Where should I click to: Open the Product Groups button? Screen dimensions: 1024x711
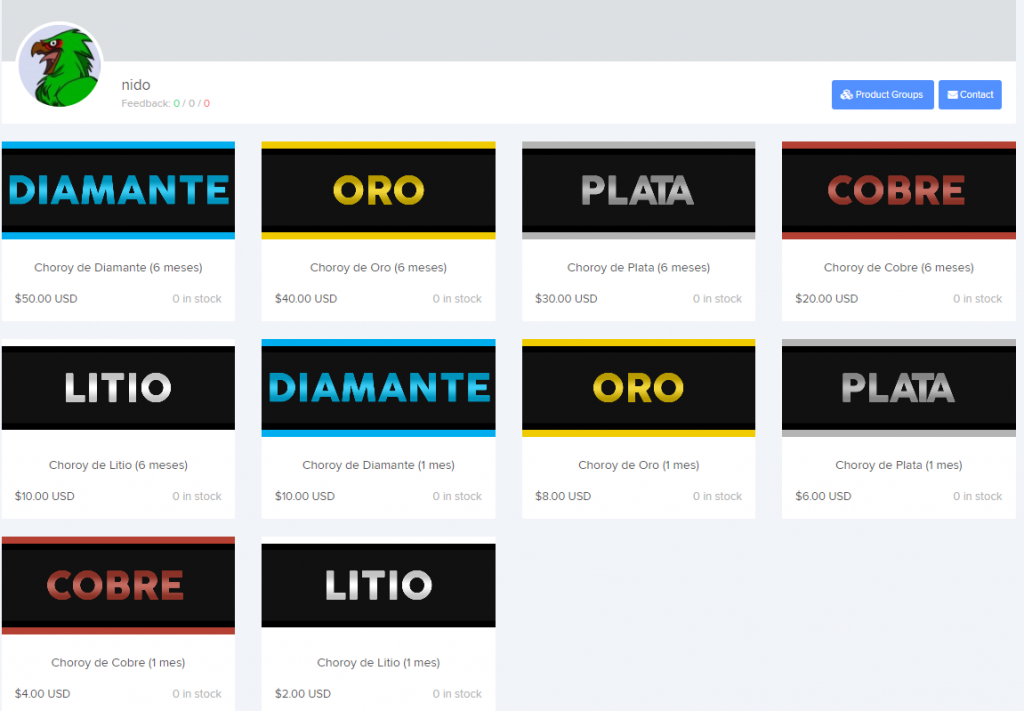click(x=883, y=95)
